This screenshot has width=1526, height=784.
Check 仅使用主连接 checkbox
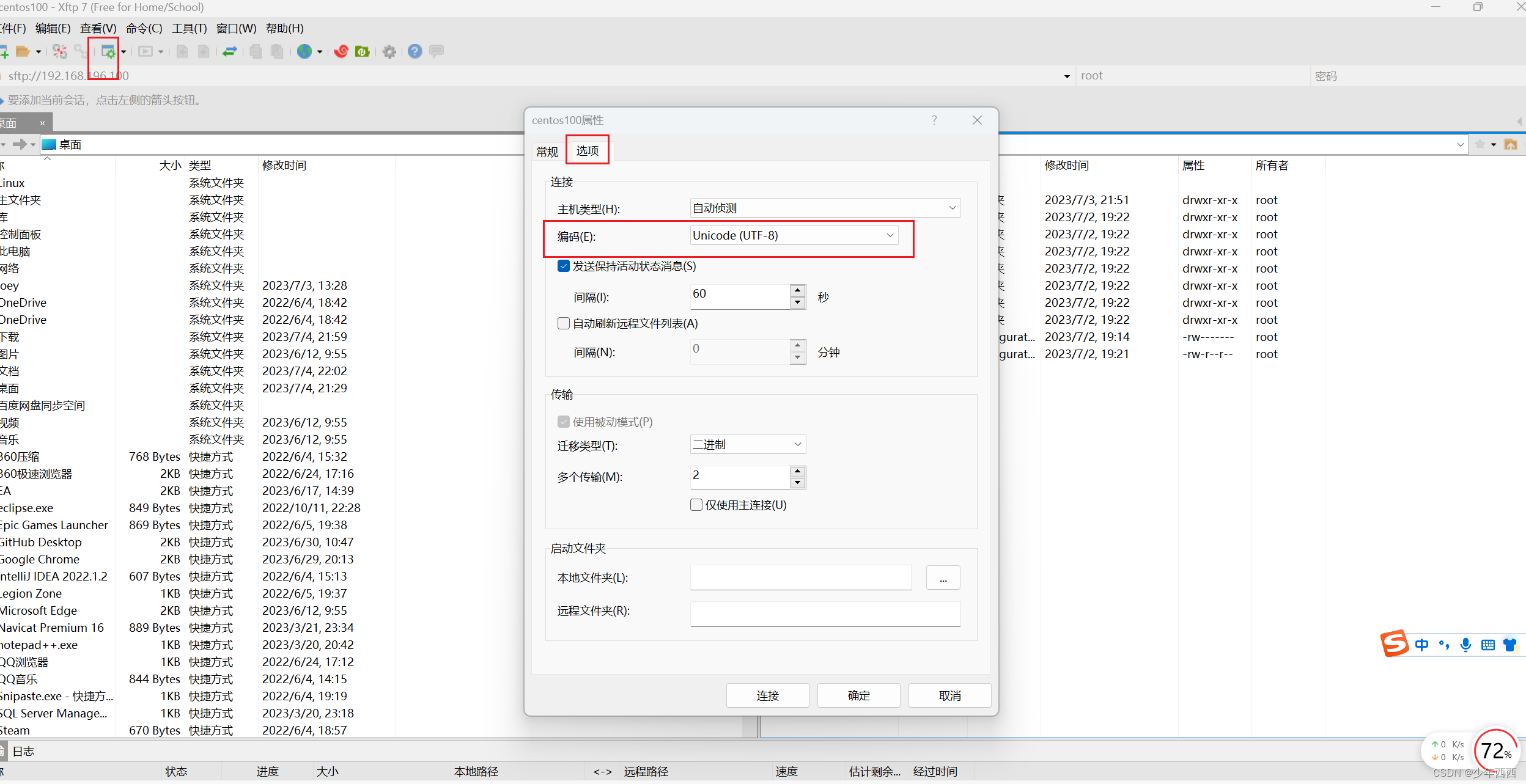[x=696, y=505]
